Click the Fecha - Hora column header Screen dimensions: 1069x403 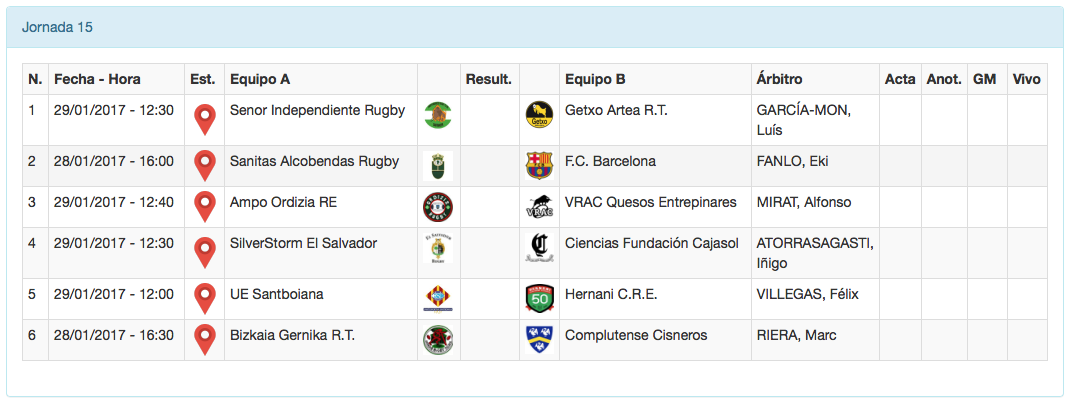97,79
